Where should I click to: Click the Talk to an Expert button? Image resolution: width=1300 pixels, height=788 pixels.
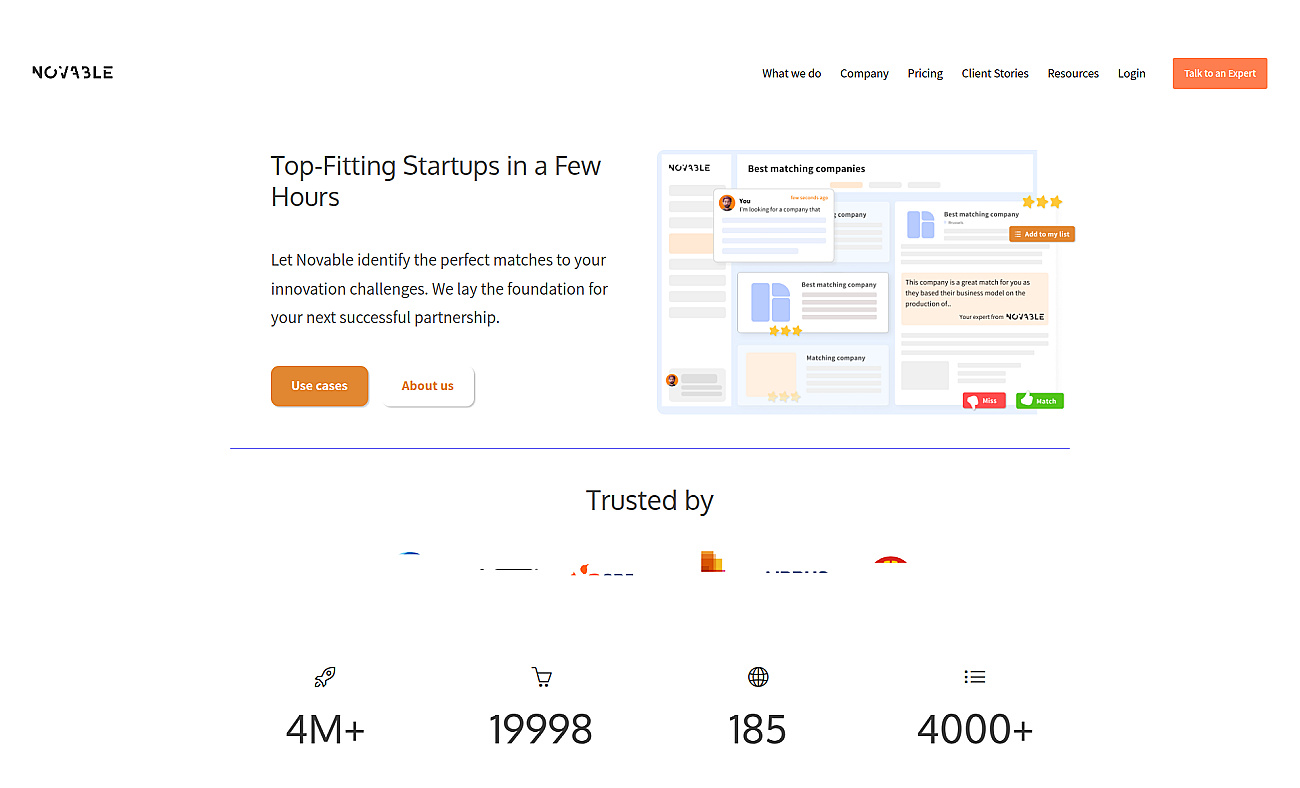(1220, 73)
